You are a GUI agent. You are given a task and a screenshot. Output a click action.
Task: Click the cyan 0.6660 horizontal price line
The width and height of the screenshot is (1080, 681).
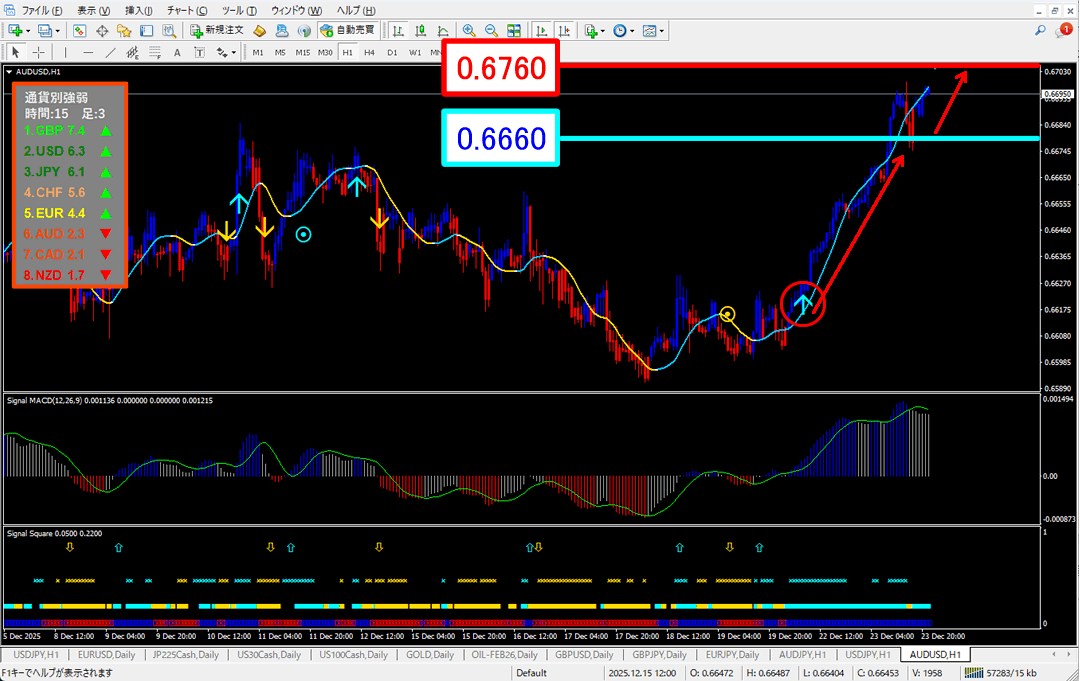click(800, 138)
